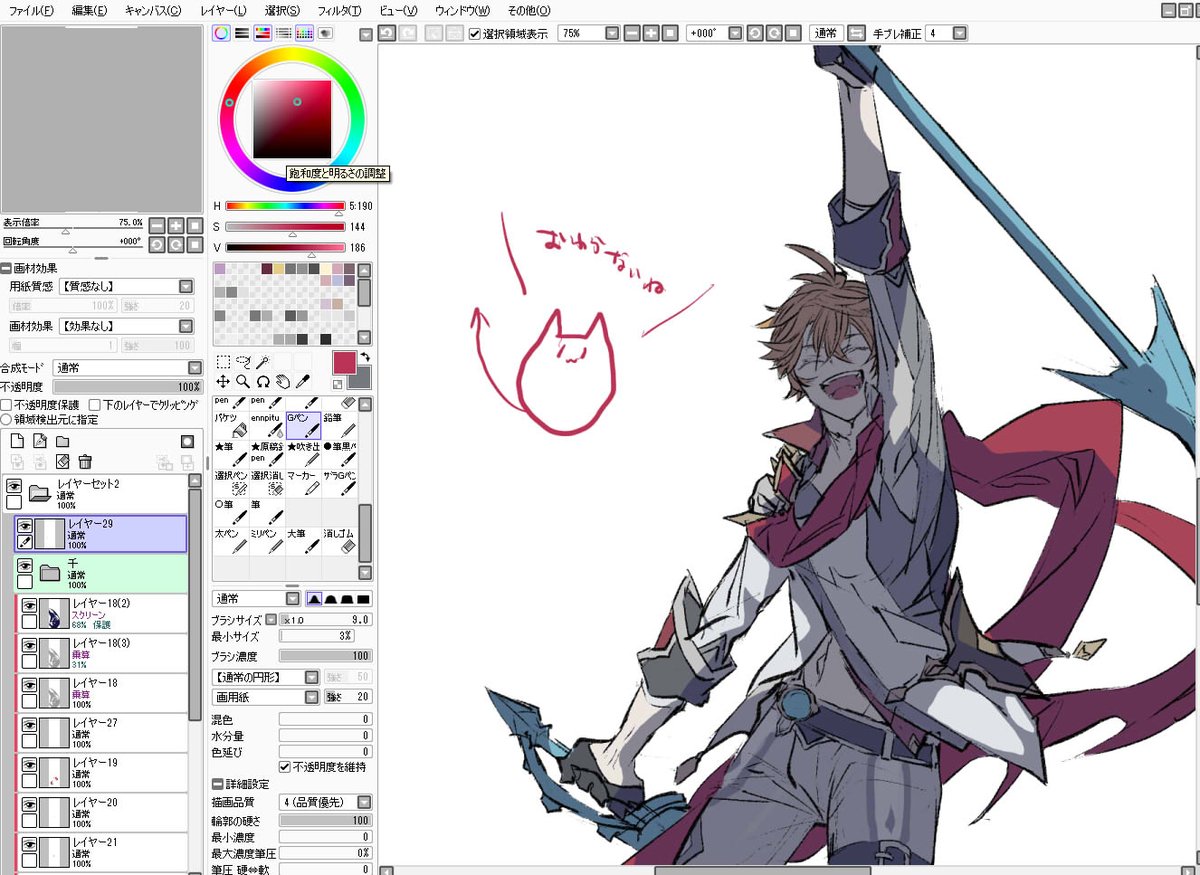Swap foreground and background colors
The width and height of the screenshot is (1200, 875).
coord(365,357)
